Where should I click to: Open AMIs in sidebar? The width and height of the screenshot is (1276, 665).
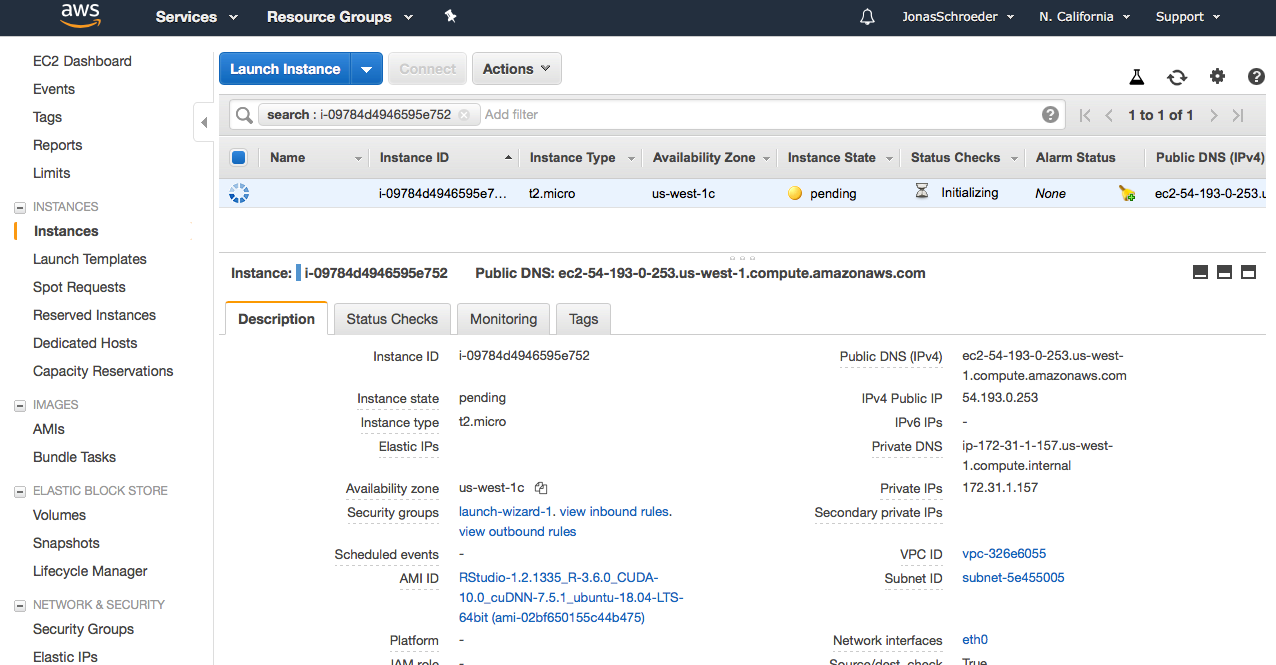[48, 429]
